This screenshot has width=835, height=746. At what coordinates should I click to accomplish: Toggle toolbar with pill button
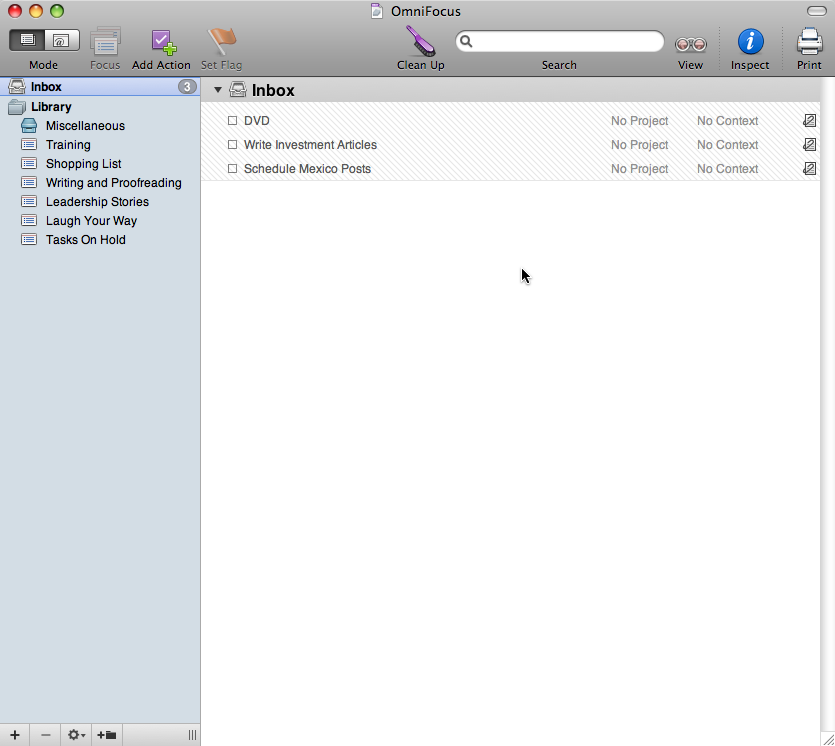click(816, 11)
